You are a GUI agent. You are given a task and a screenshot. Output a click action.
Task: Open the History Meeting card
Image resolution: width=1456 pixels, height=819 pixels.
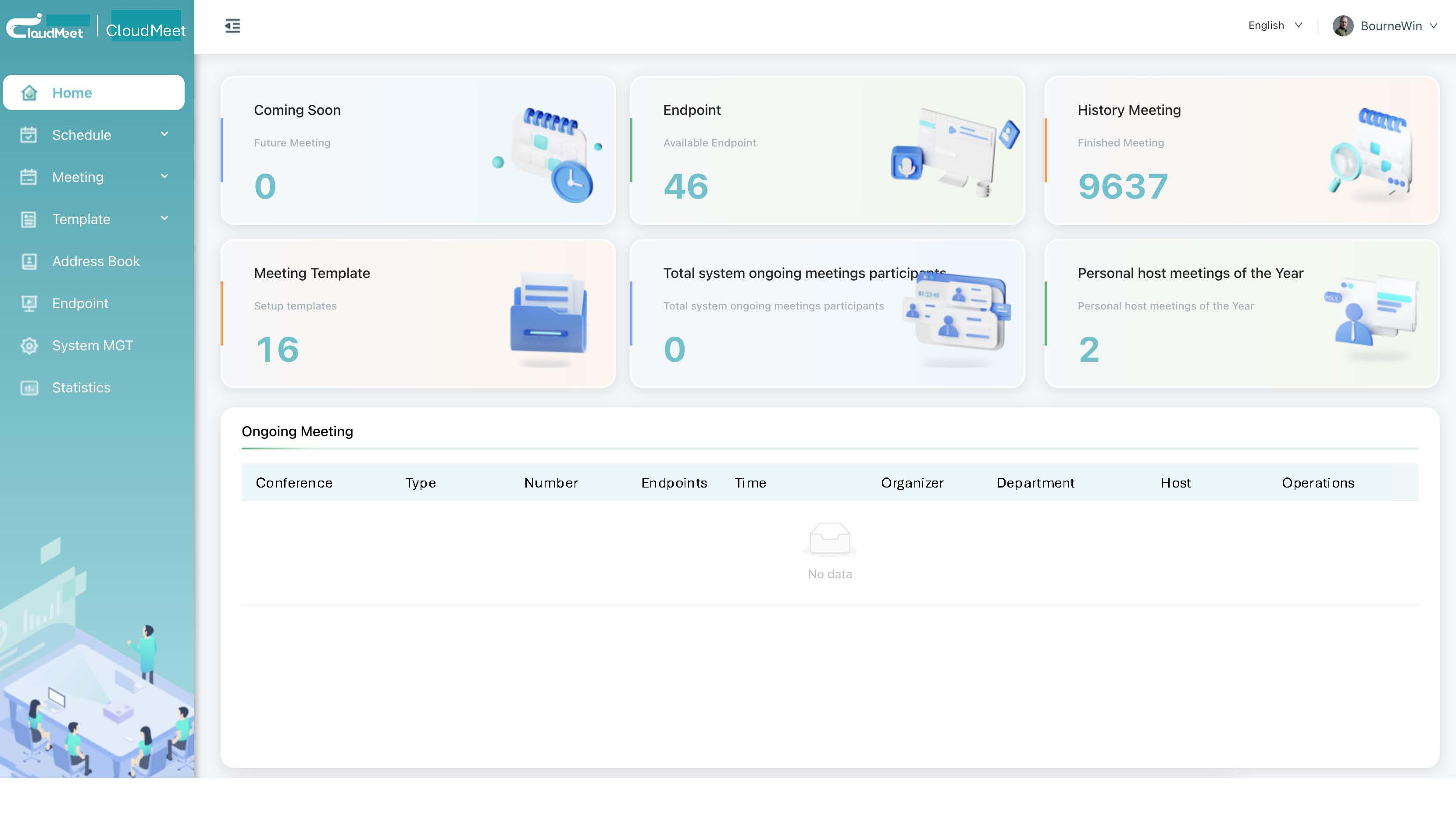tap(1241, 150)
